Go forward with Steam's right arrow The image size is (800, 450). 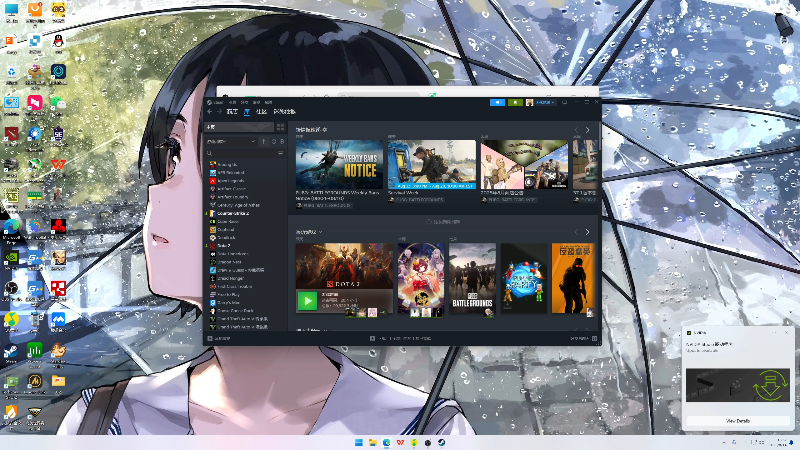pos(219,111)
